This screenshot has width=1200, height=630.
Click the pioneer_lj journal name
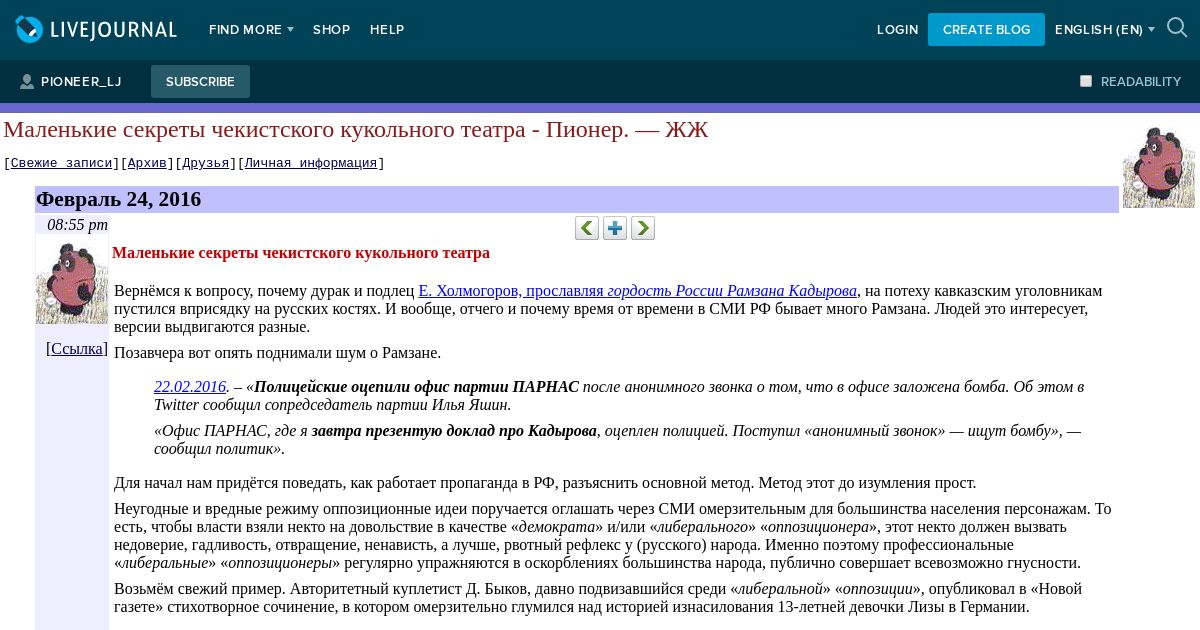coord(81,82)
